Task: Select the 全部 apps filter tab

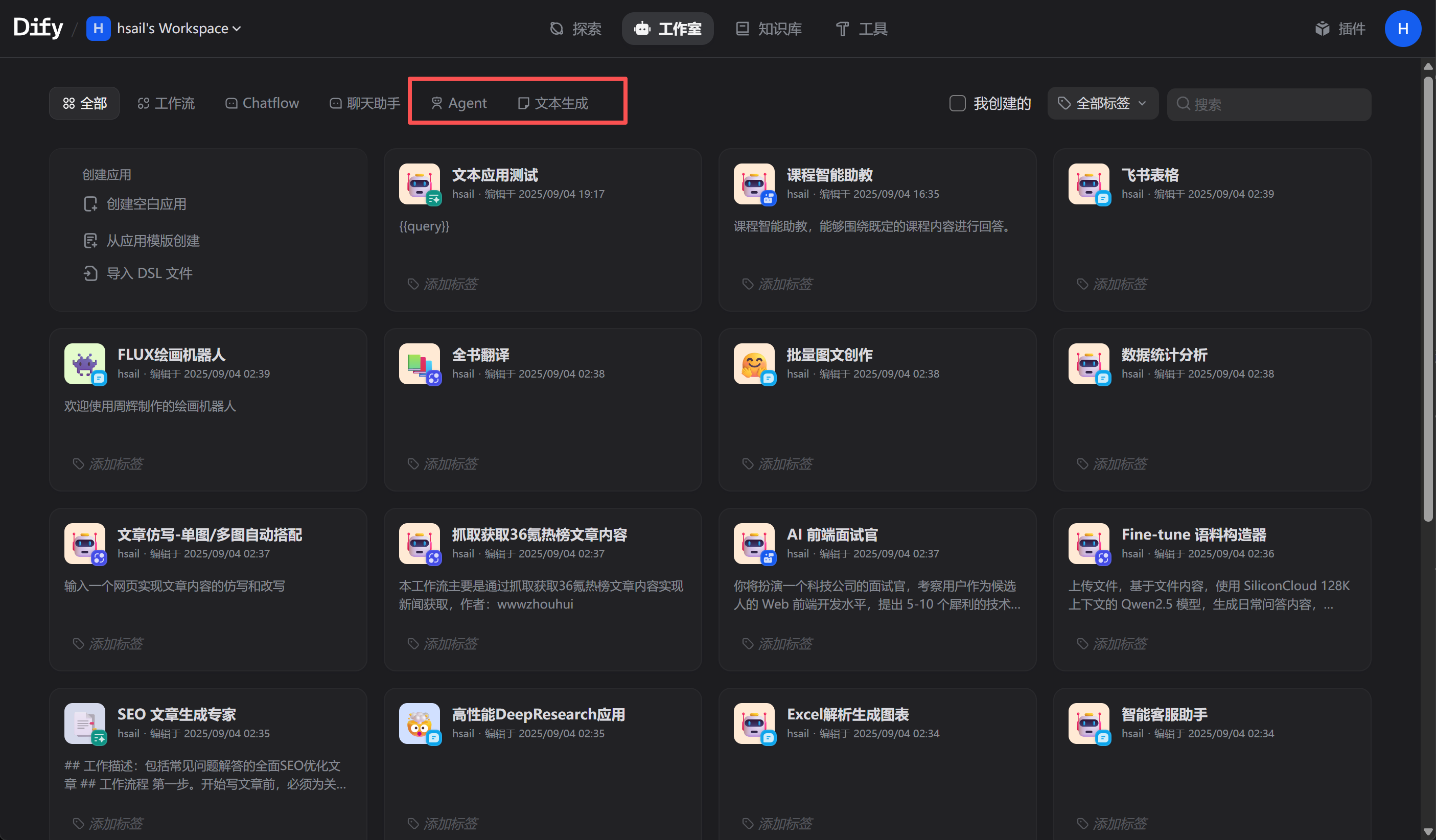Action: [84, 103]
